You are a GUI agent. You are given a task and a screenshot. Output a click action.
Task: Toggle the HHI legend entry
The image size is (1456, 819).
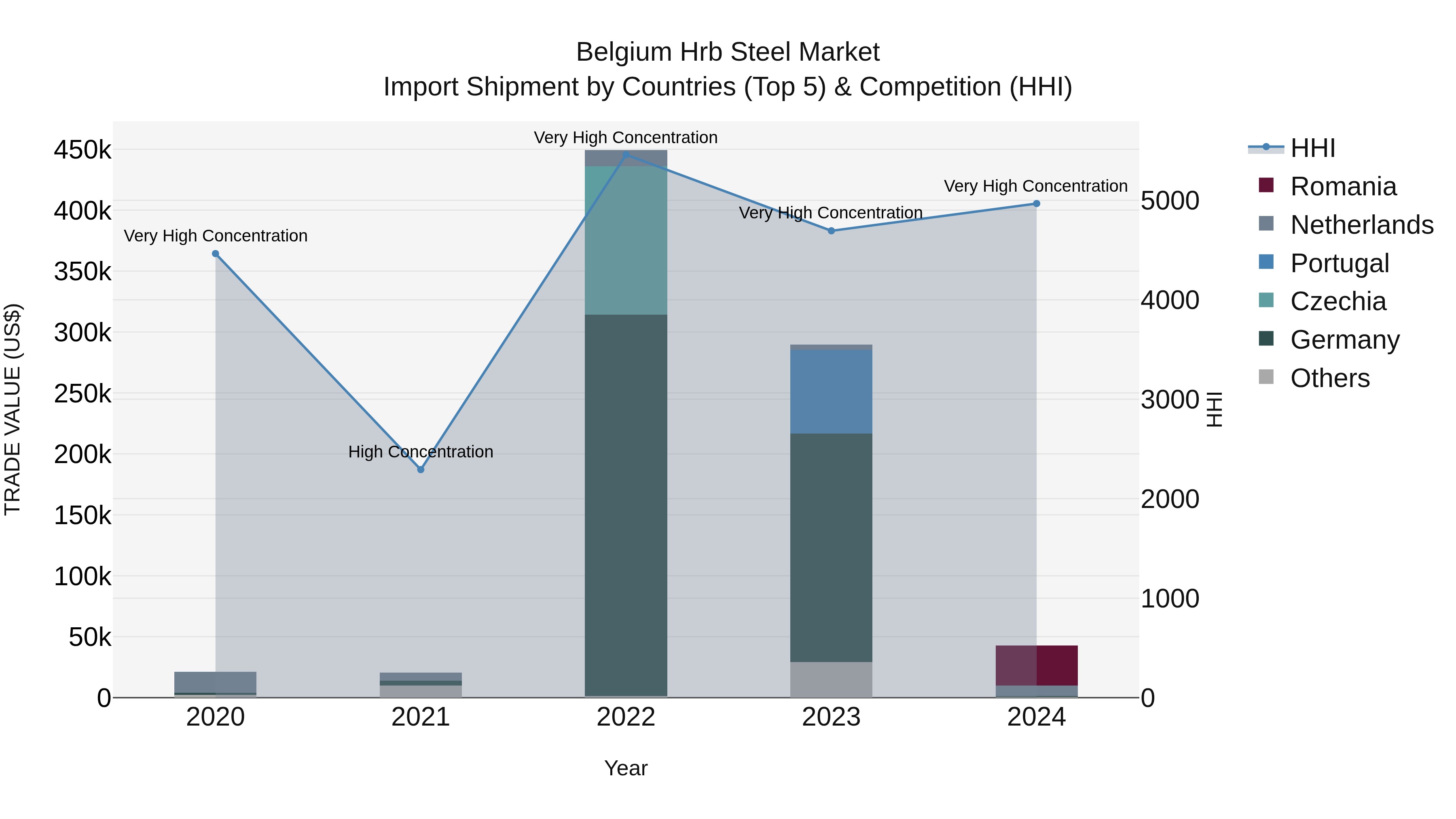[x=1292, y=148]
